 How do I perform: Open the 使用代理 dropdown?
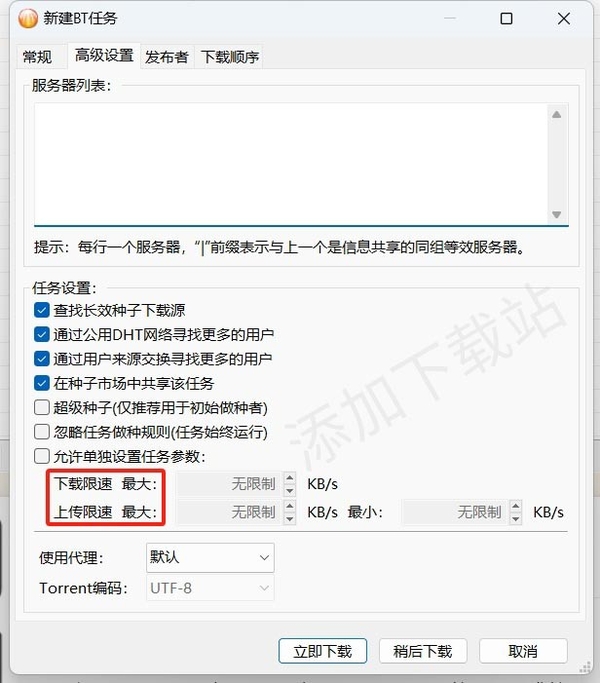pos(210,558)
